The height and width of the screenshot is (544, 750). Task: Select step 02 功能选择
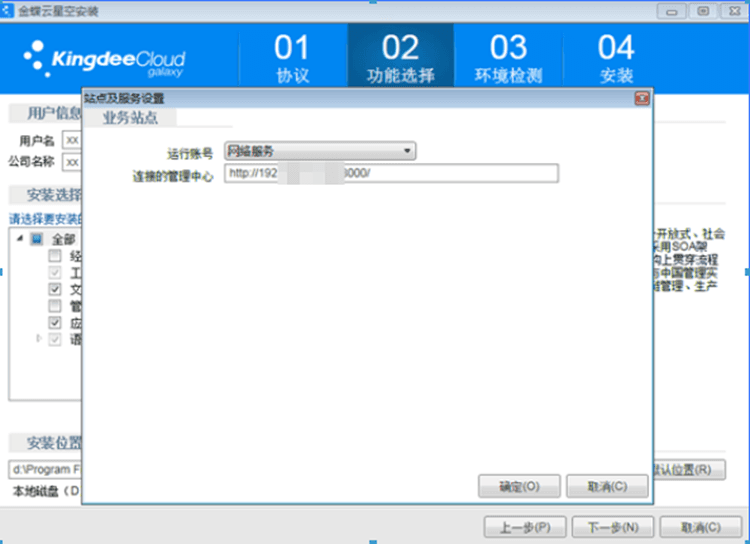point(400,57)
